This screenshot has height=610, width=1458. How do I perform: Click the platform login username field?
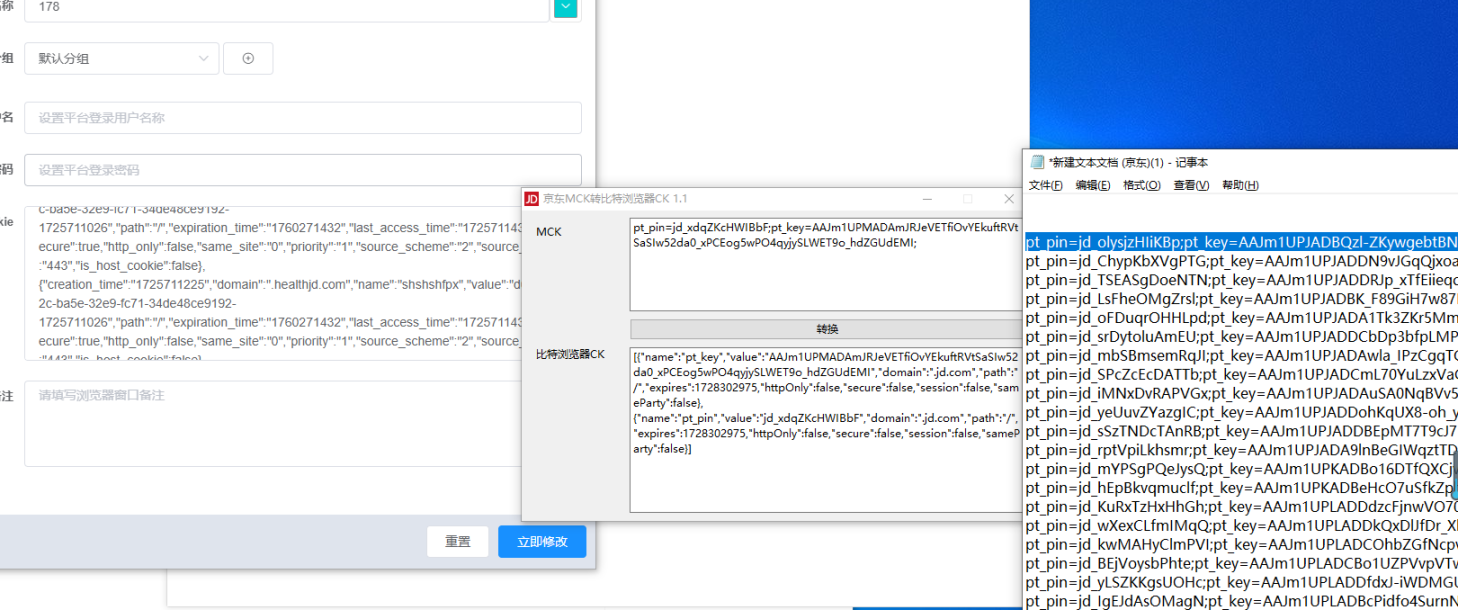point(302,118)
